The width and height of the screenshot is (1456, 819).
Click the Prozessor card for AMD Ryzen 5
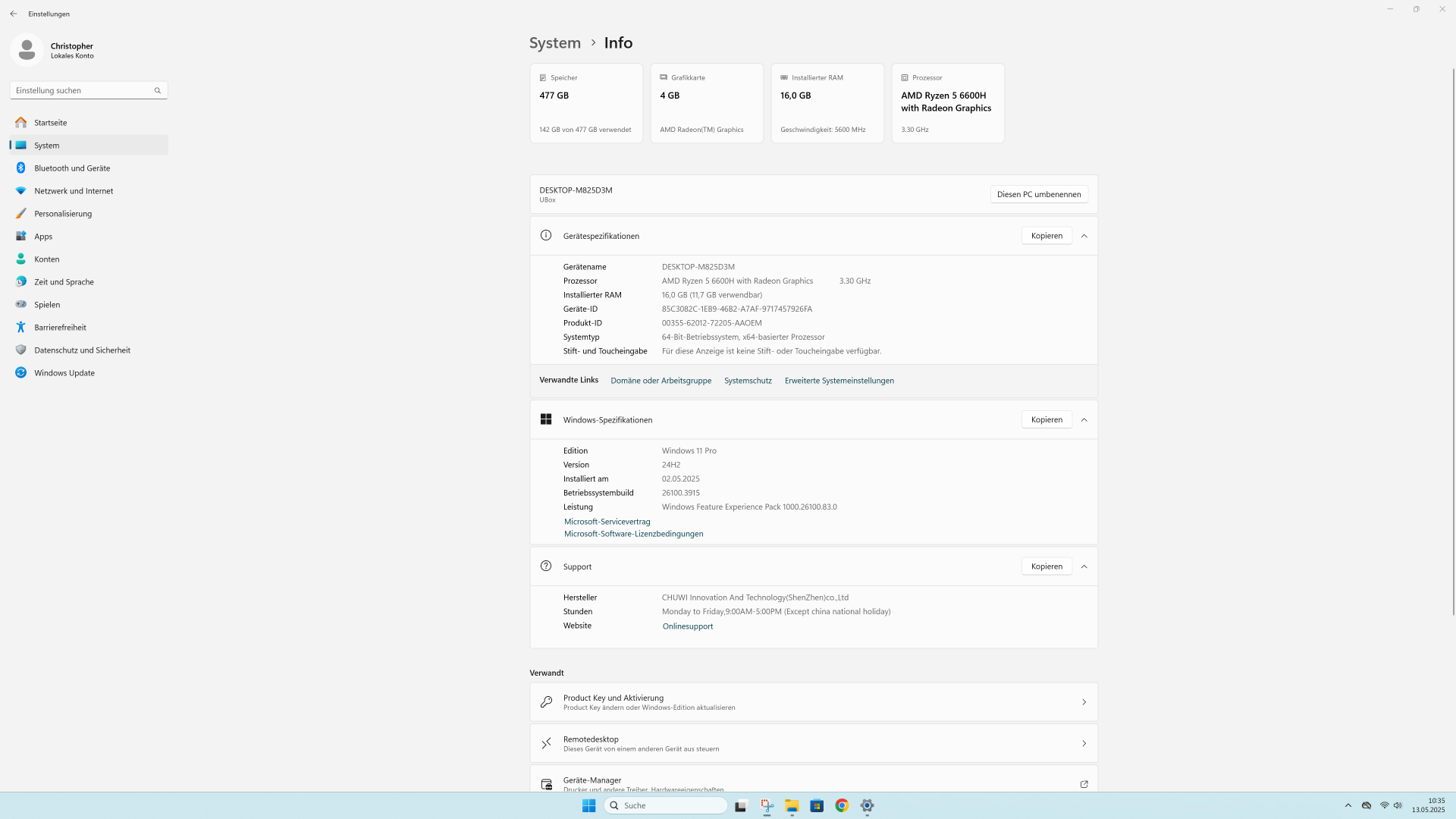948,103
